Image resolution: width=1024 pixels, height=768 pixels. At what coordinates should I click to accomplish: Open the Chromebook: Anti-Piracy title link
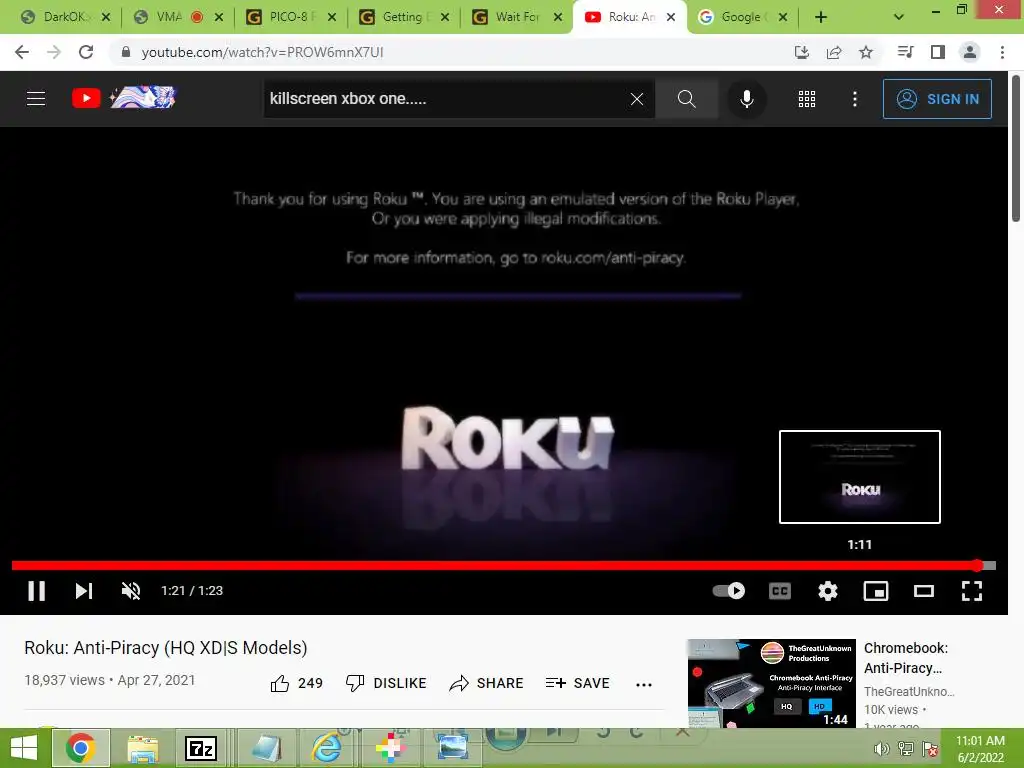pos(906,658)
